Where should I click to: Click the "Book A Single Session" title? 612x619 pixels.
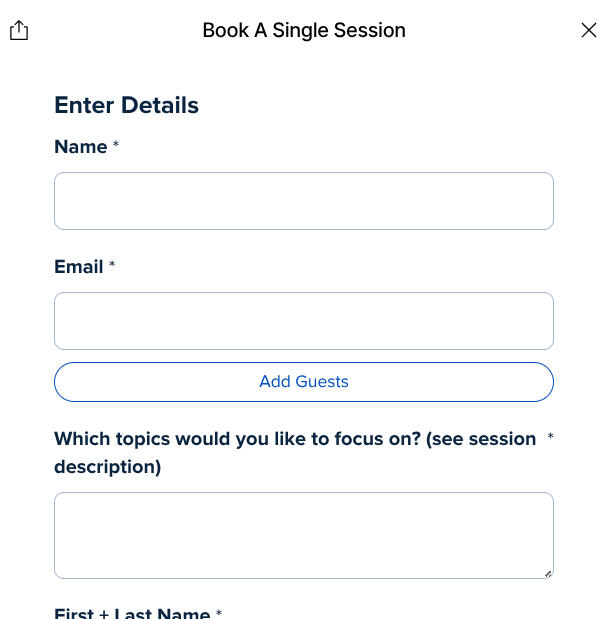pos(304,30)
